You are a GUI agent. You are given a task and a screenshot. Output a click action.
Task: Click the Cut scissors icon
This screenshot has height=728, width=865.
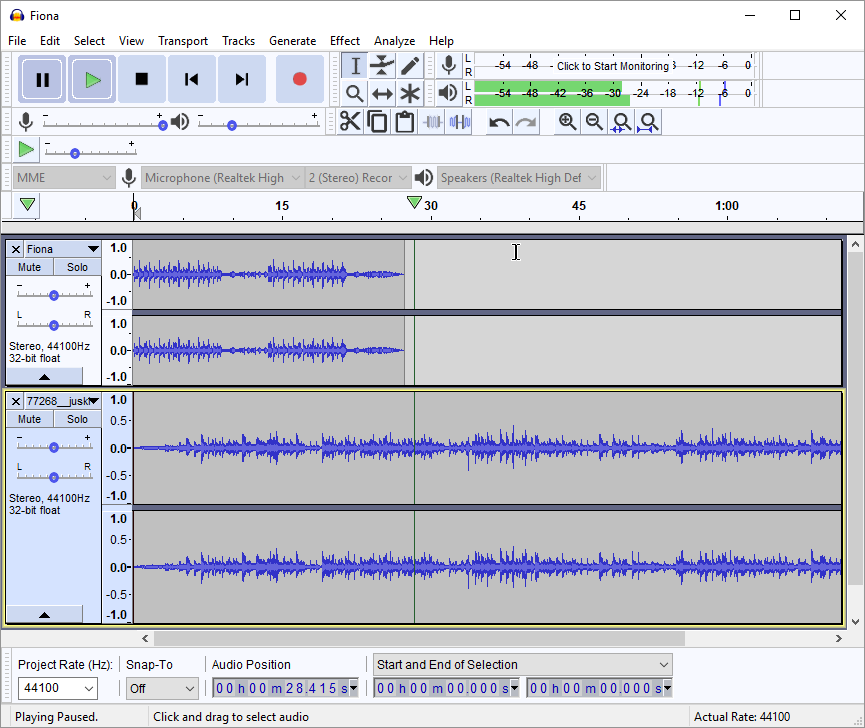[349, 122]
